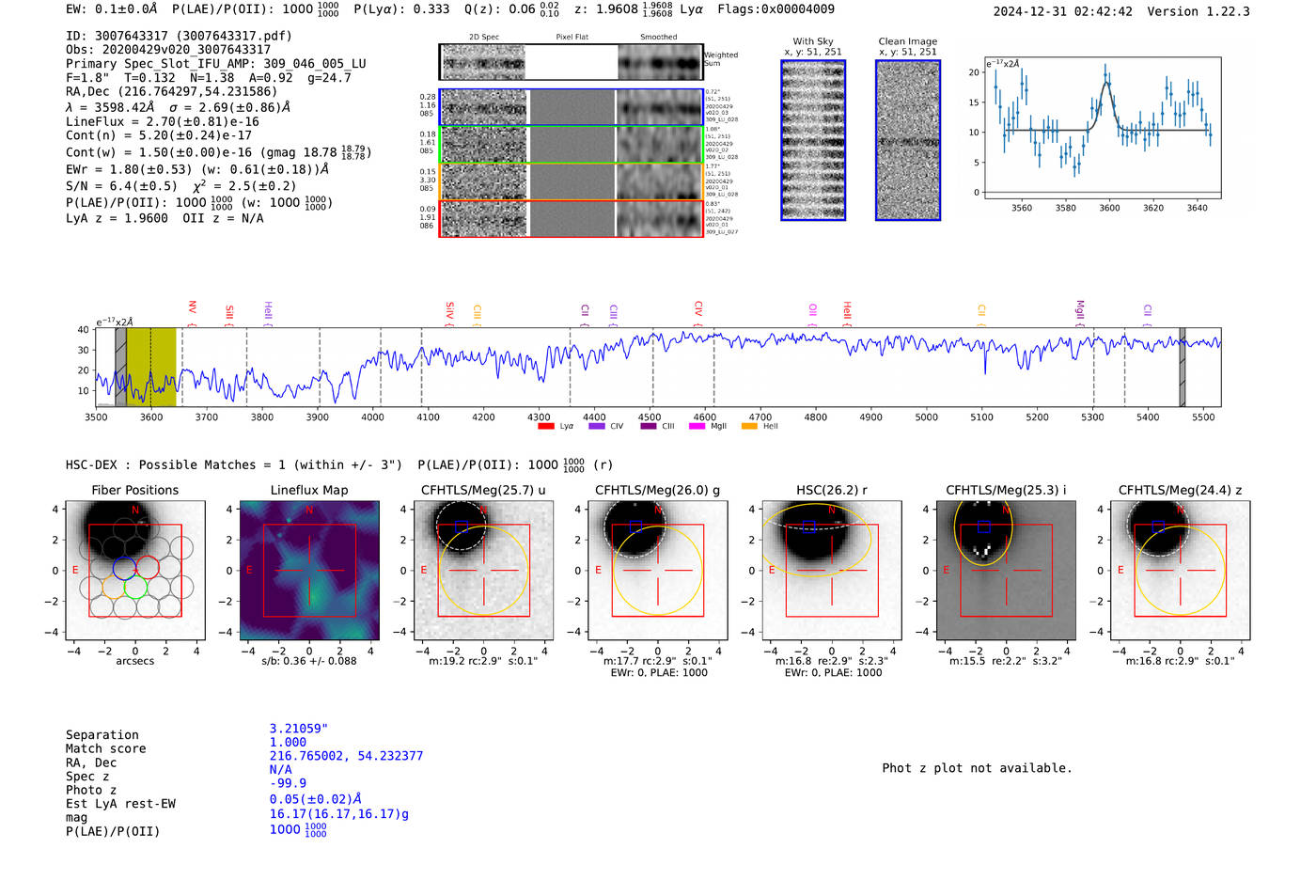Click the Flags:0x00004009 header text

point(775,9)
